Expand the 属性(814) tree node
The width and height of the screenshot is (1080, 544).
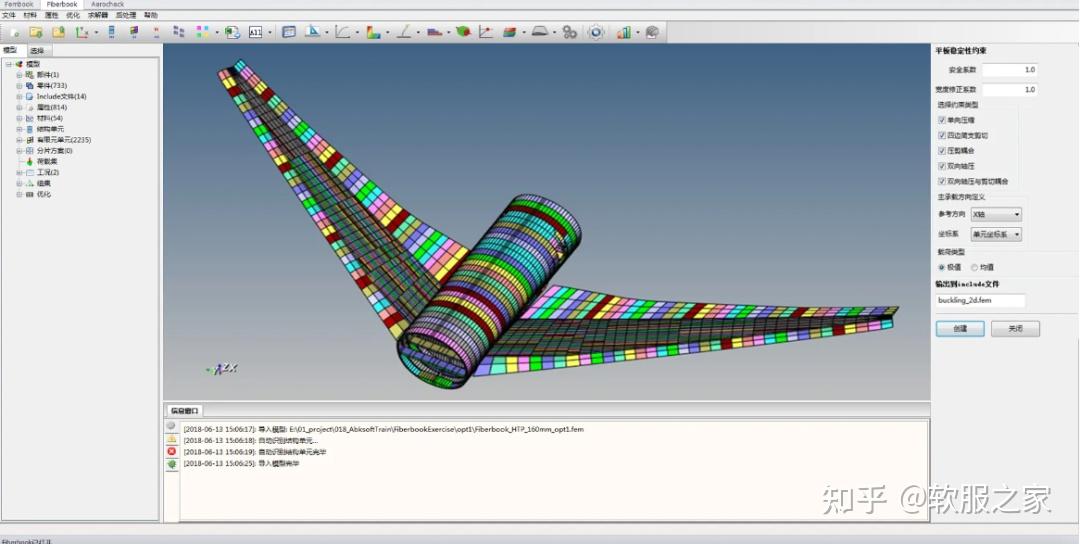pos(19,107)
